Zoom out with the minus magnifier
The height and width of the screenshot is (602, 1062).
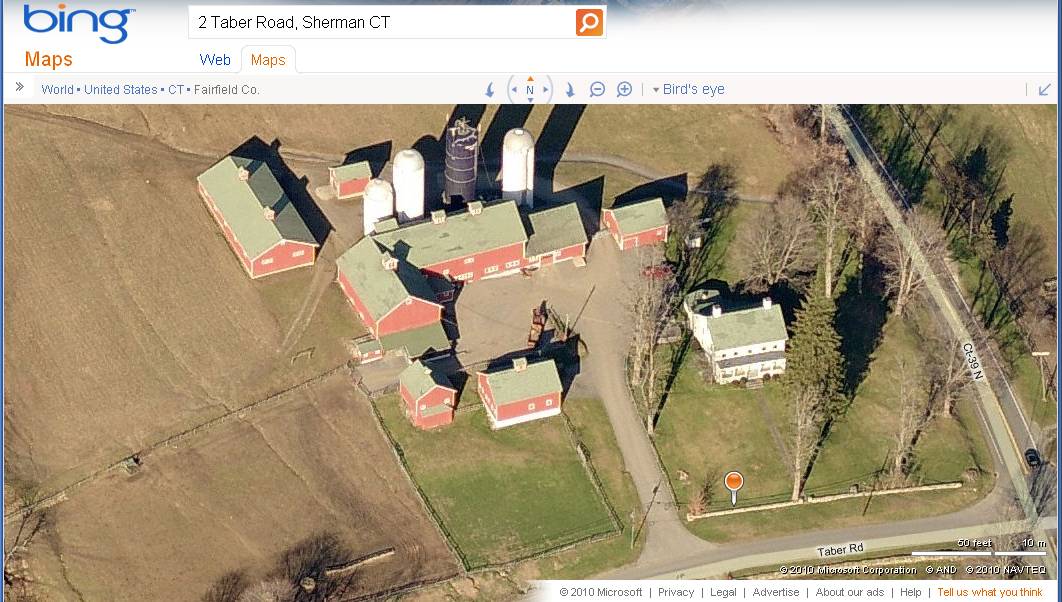pyautogui.click(x=597, y=89)
